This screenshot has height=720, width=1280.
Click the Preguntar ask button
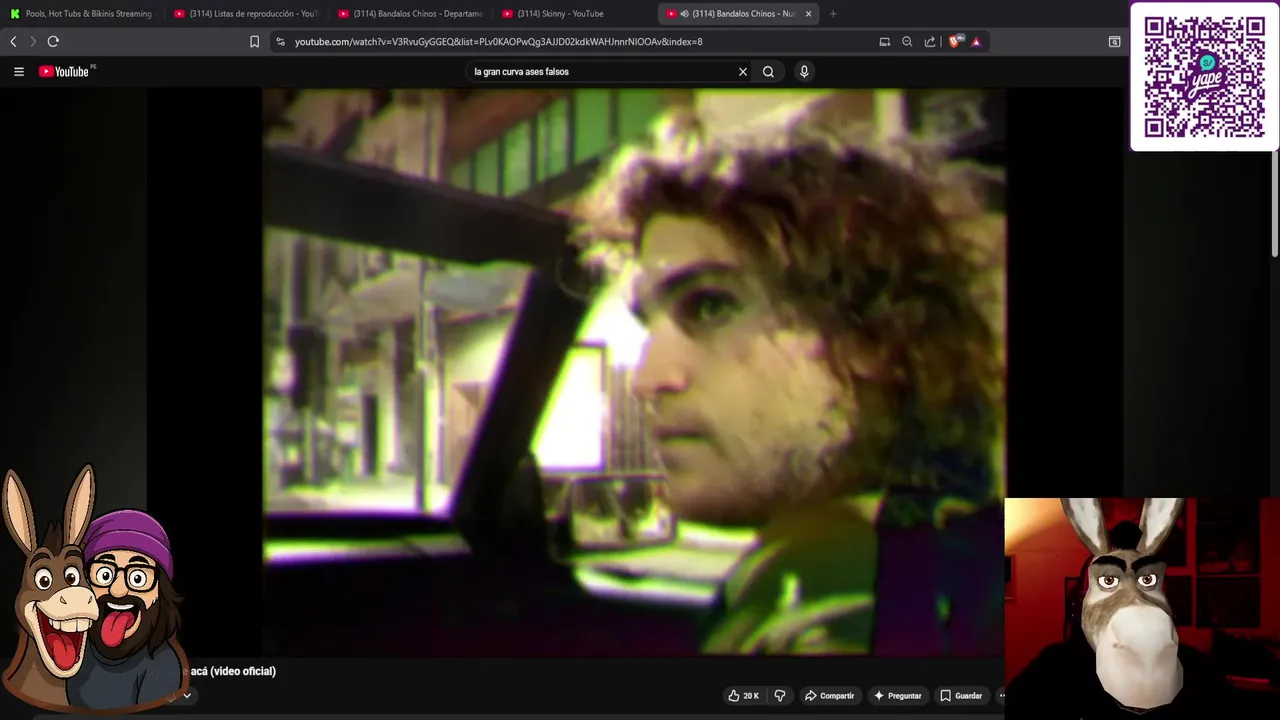coord(897,696)
